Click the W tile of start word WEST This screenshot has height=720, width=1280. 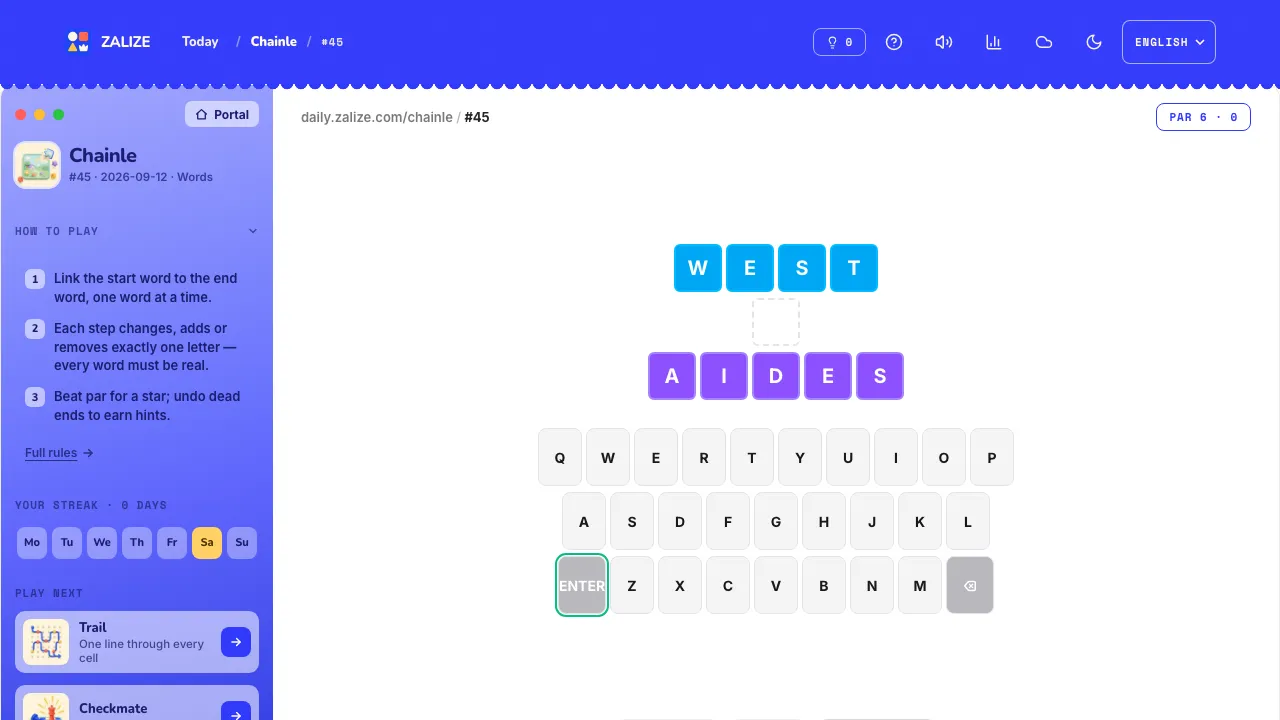(698, 268)
